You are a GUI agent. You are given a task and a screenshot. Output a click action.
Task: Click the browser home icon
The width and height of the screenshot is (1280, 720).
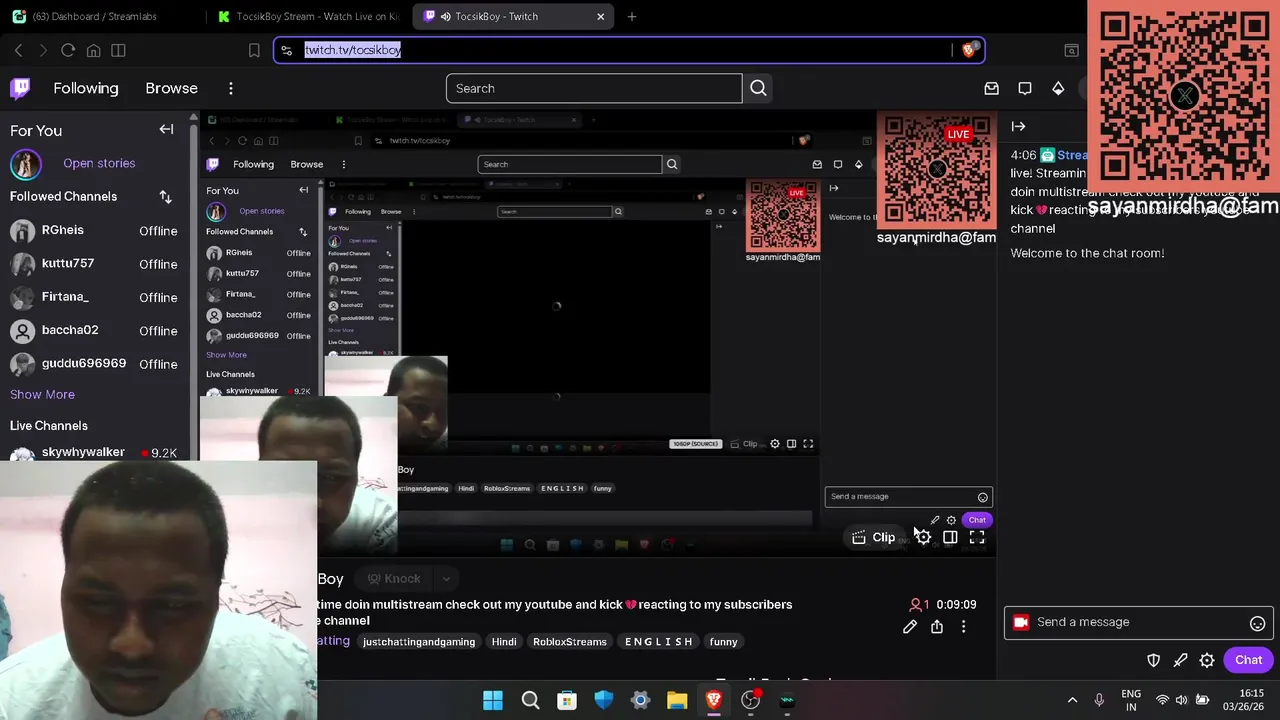click(x=93, y=50)
